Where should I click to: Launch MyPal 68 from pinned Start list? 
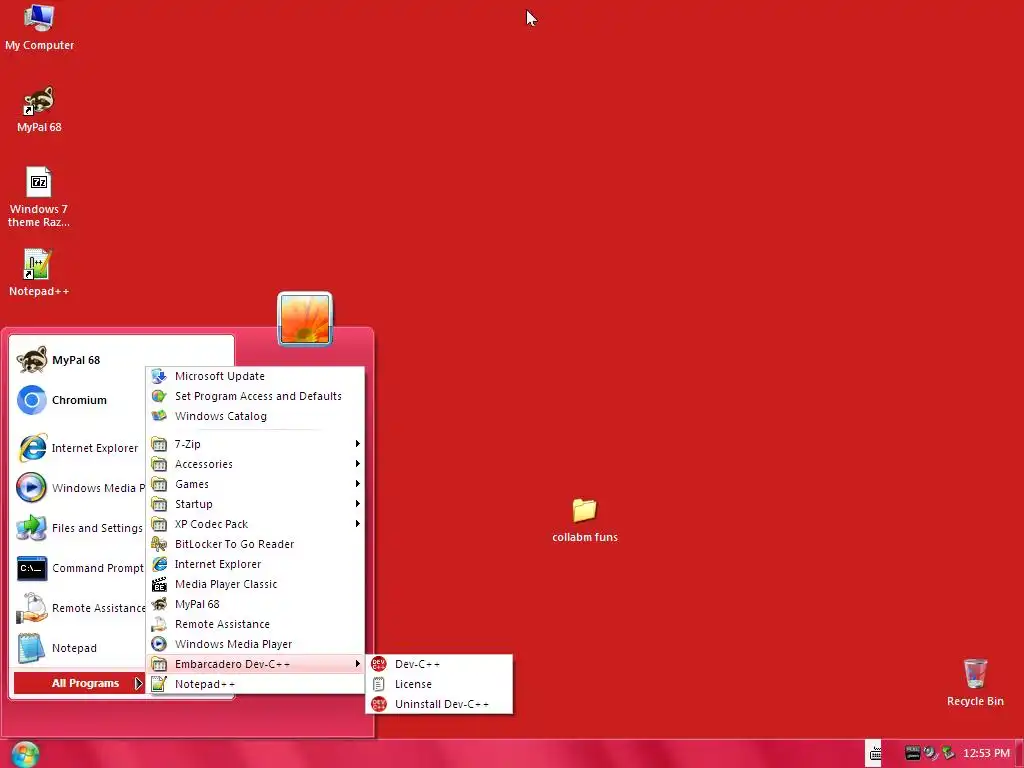pos(78,360)
